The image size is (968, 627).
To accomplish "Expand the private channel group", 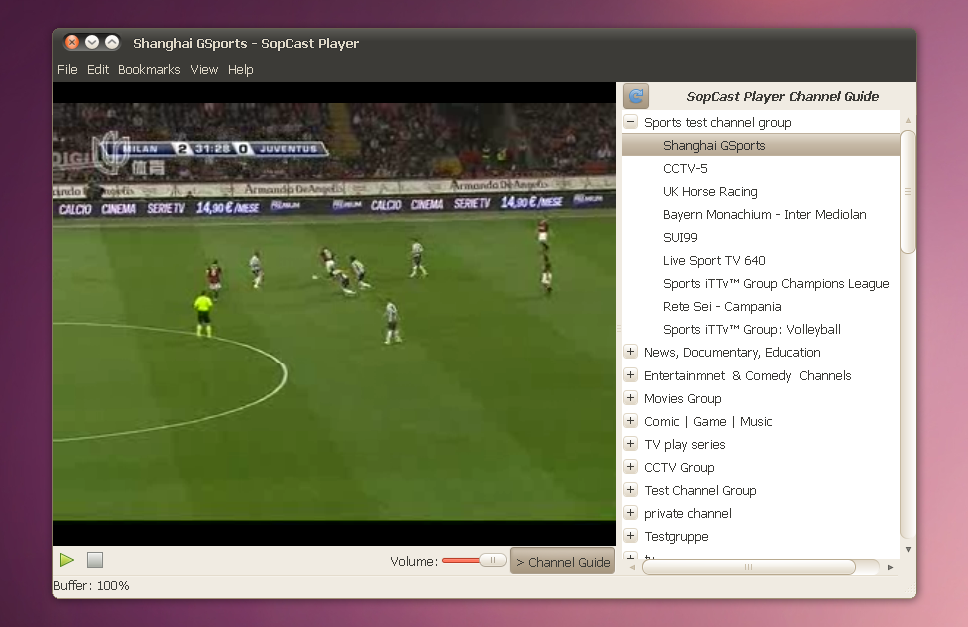I will [x=630, y=513].
